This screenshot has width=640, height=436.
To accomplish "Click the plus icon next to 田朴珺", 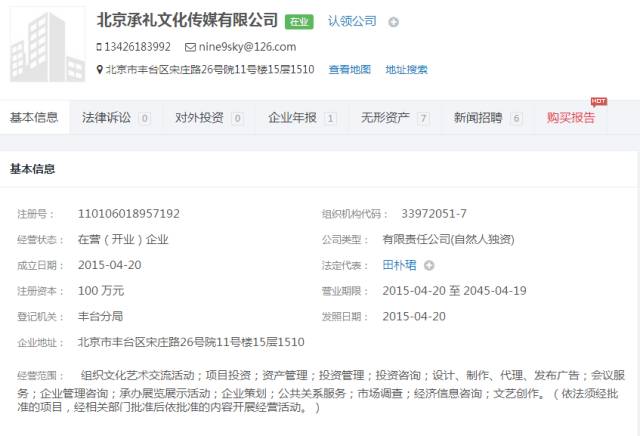I will tap(429, 265).
